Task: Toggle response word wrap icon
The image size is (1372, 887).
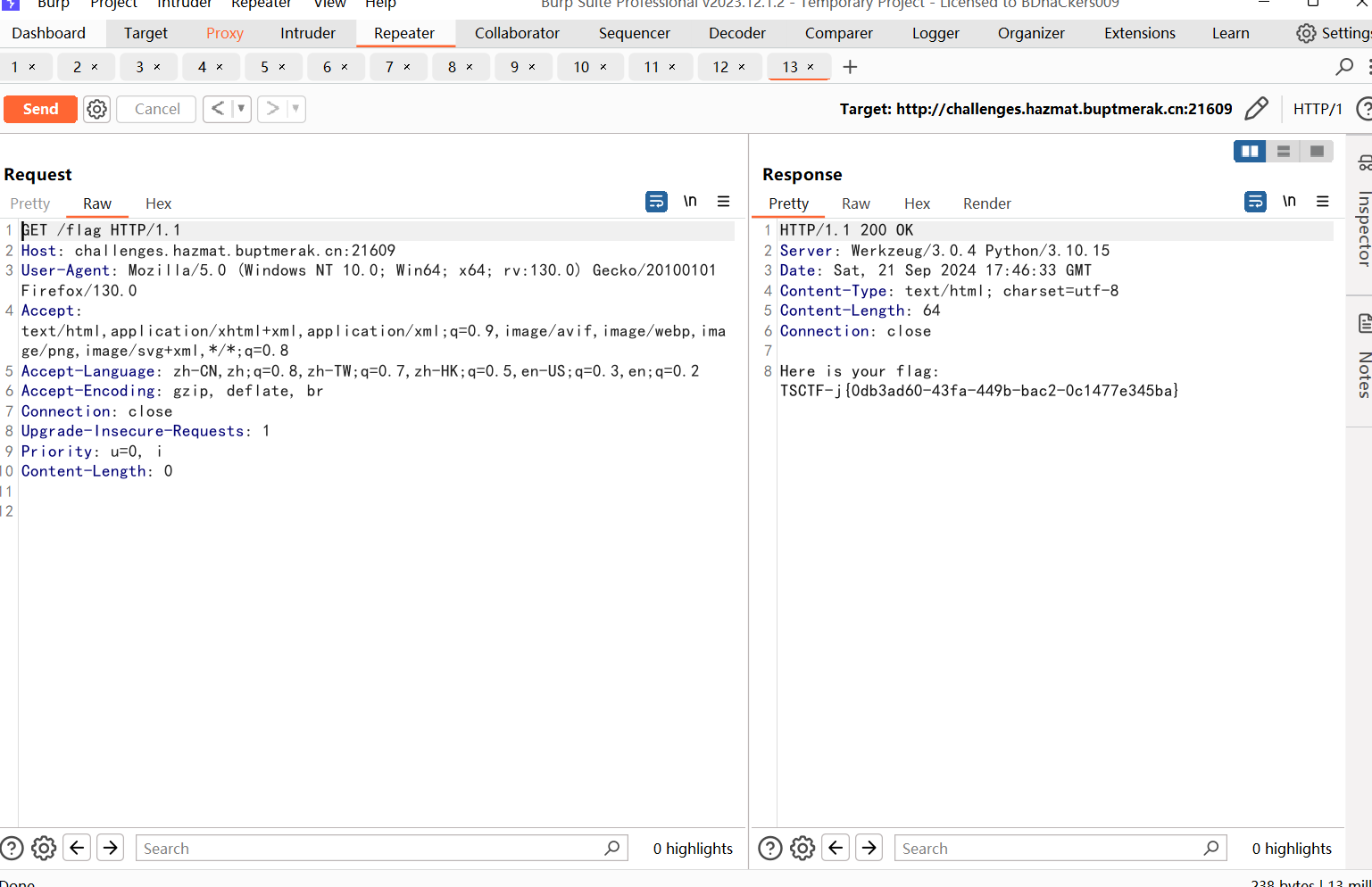Action: (x=1255, y=202)
